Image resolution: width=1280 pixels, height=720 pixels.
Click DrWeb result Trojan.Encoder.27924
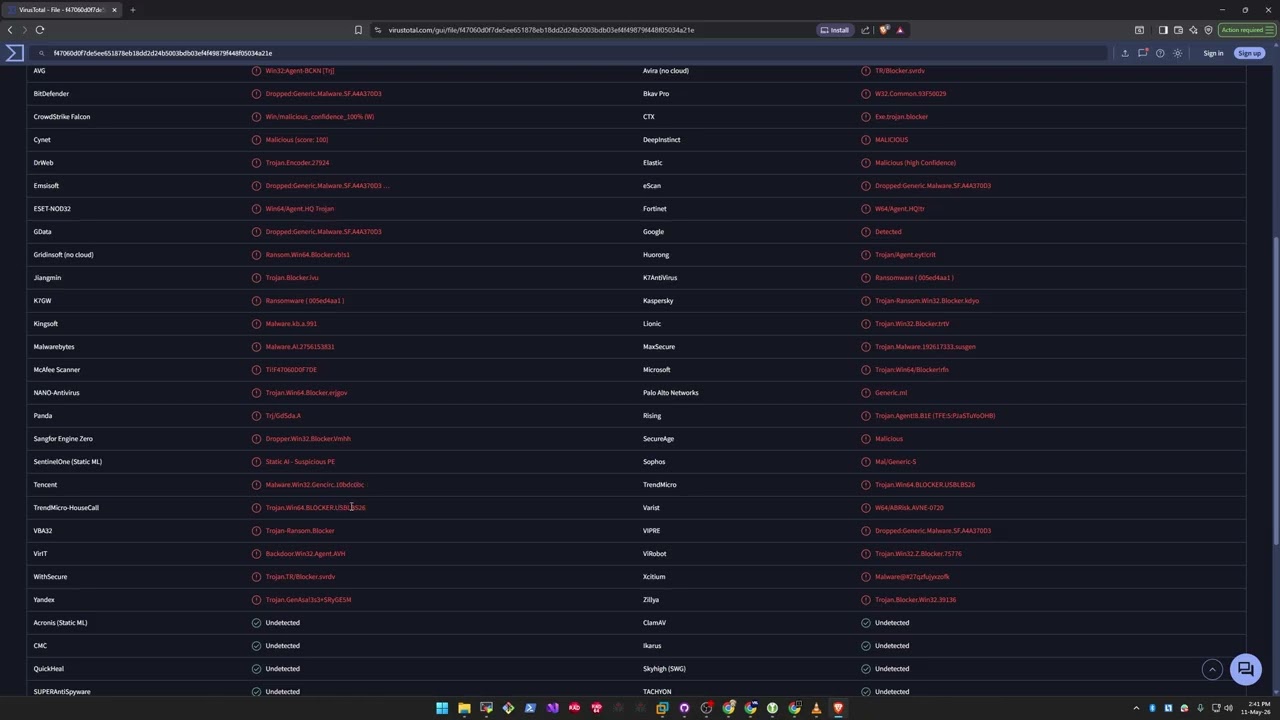coord(297,163)
